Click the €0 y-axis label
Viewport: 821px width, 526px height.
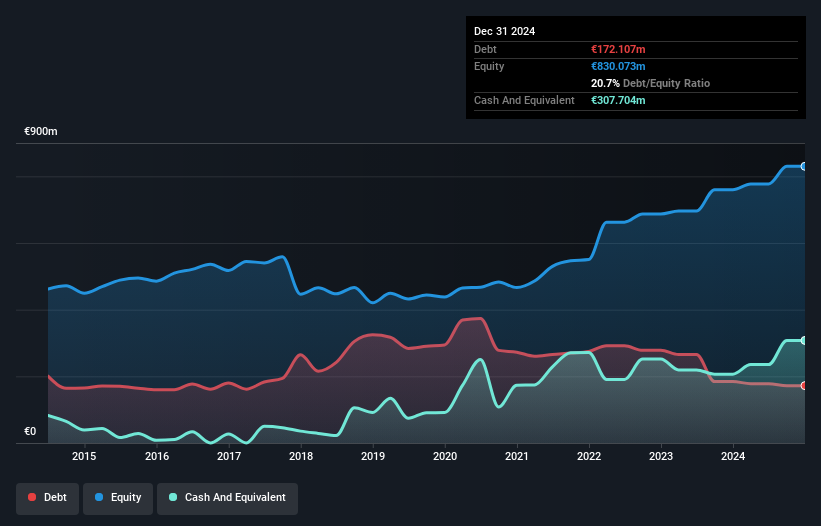tap(30, 431)
